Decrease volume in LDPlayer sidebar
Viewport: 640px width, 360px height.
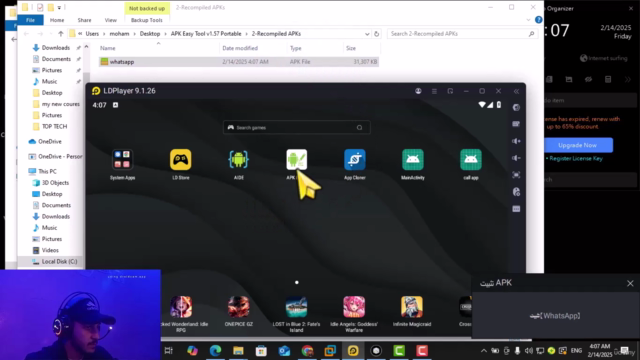tap(516, 158)
